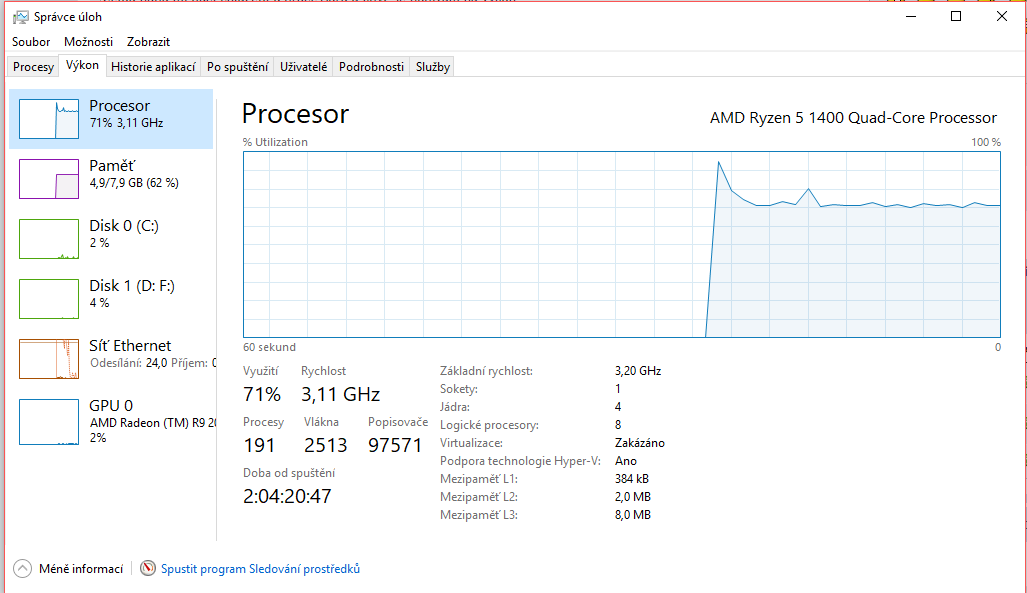This screenshot has width=1027, height=593.
Task: Open the Zobrazit menu
Action: click(x=148, y=42)
